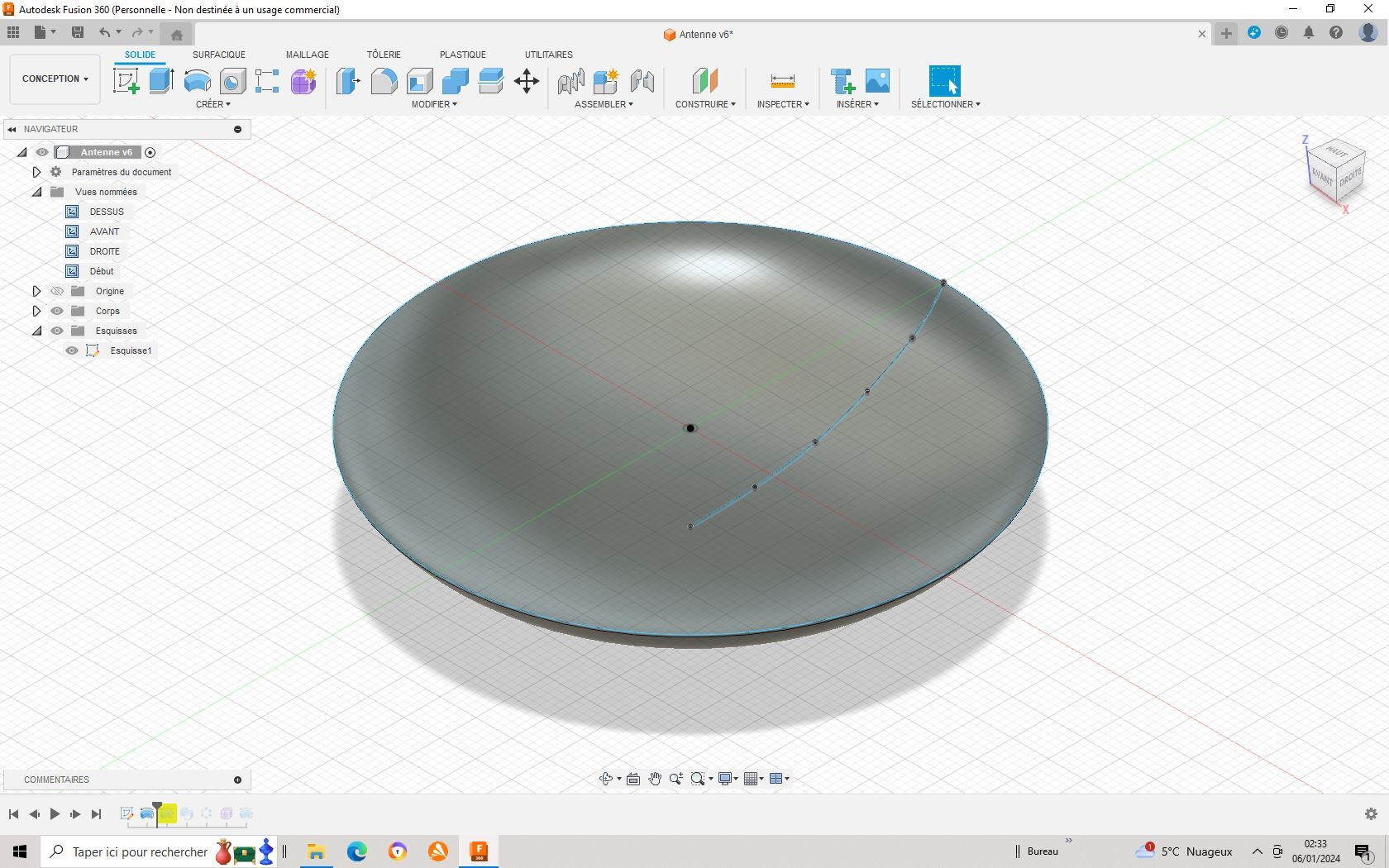Open the INSPECTER dropdown menu
Image resolution: width=1389 pixels, height=868 pixels.
(783, 104)
